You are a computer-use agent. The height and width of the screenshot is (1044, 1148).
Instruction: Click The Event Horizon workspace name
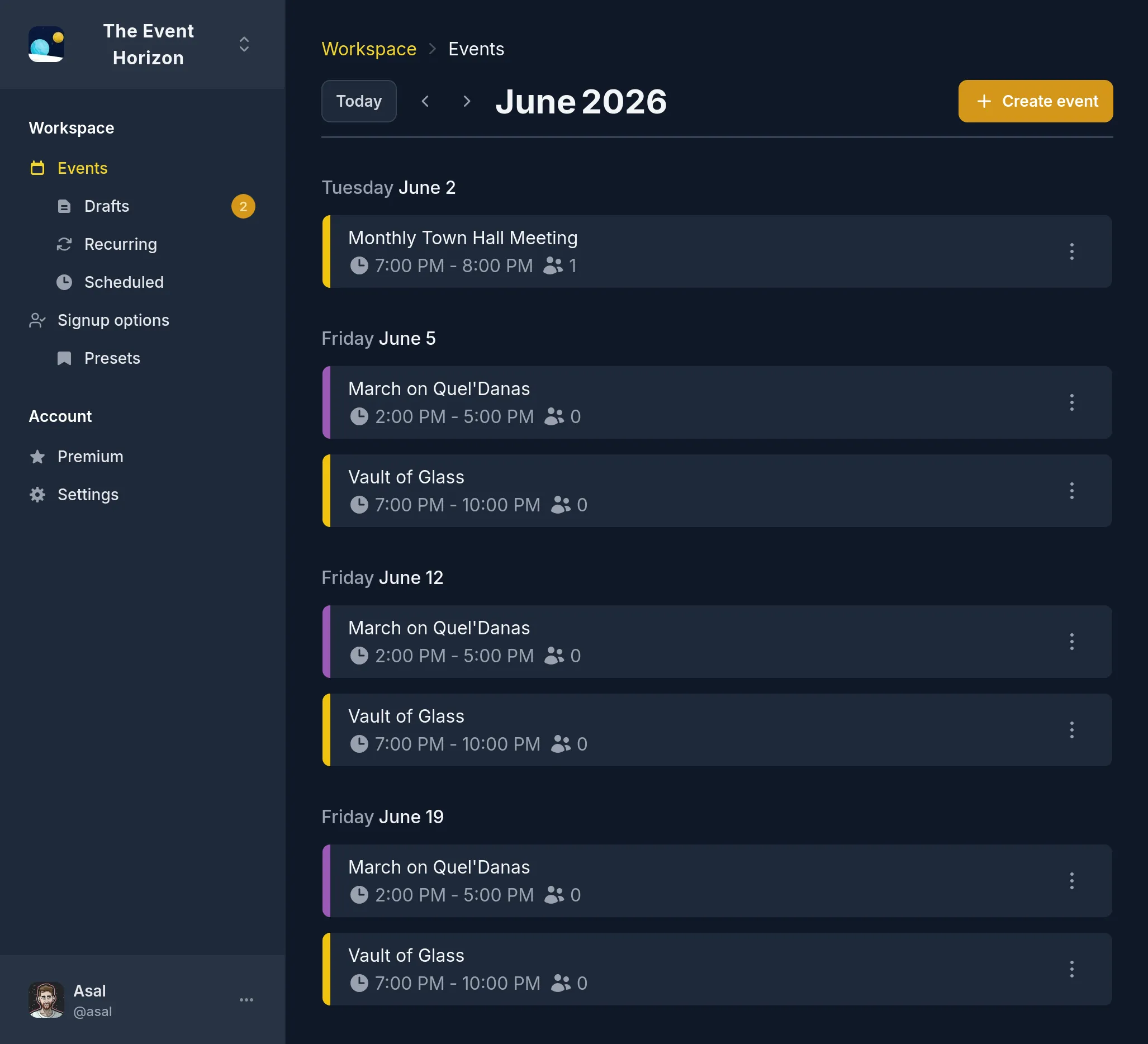point(148,44)
